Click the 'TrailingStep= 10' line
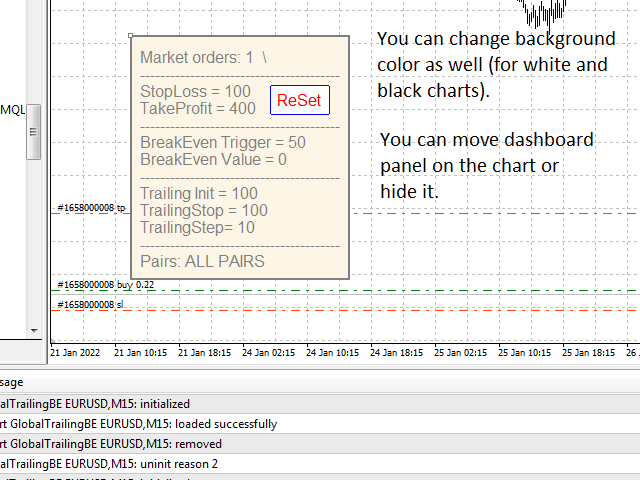 198,228
